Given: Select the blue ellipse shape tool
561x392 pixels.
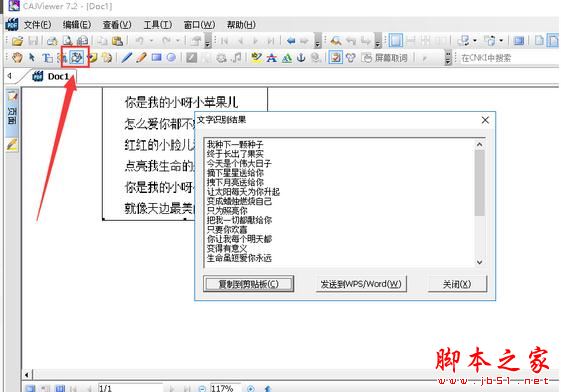Looking at the screenshot, I should coord(171,57).
